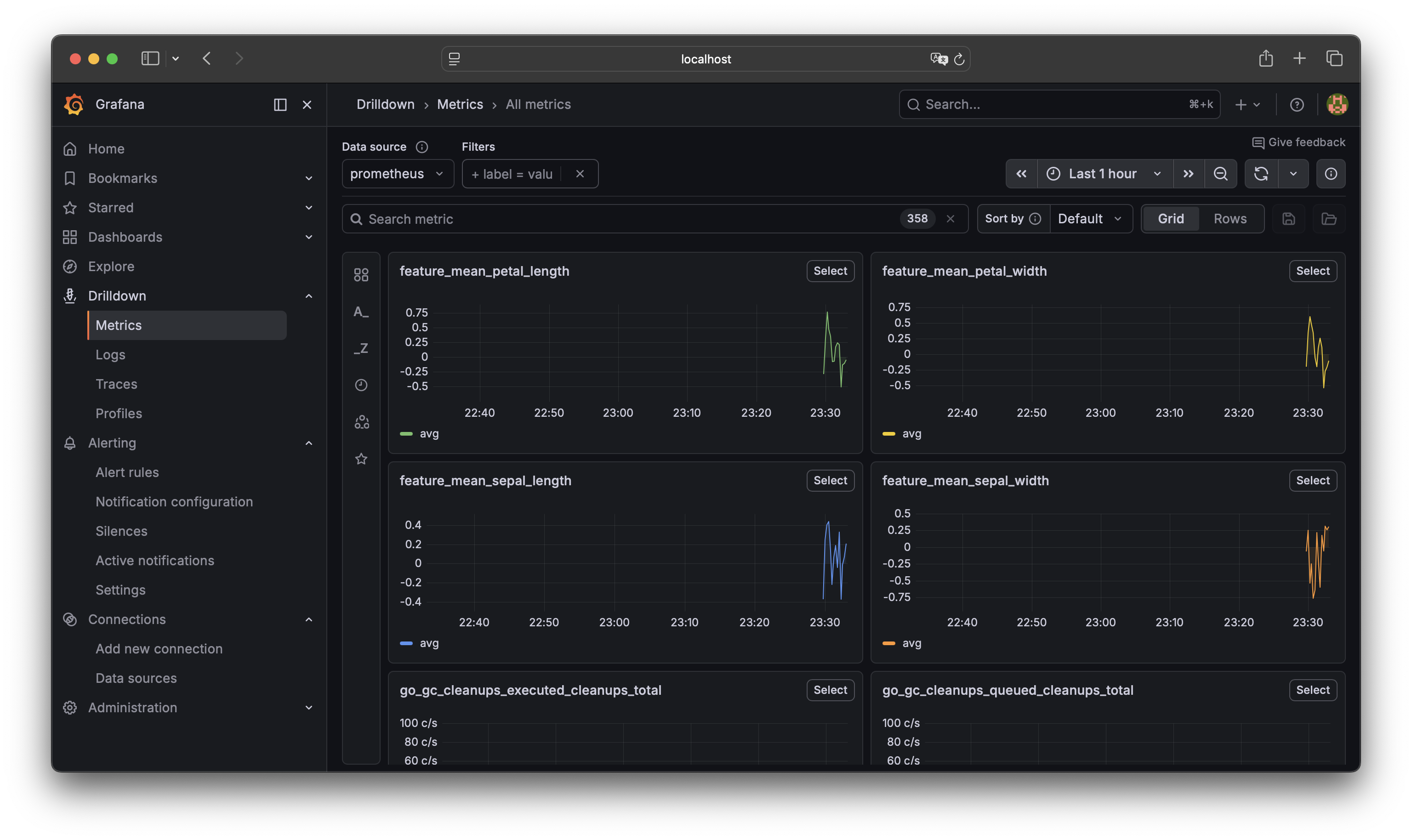Click the save bookmark icon

click(x=1288, y=219)
